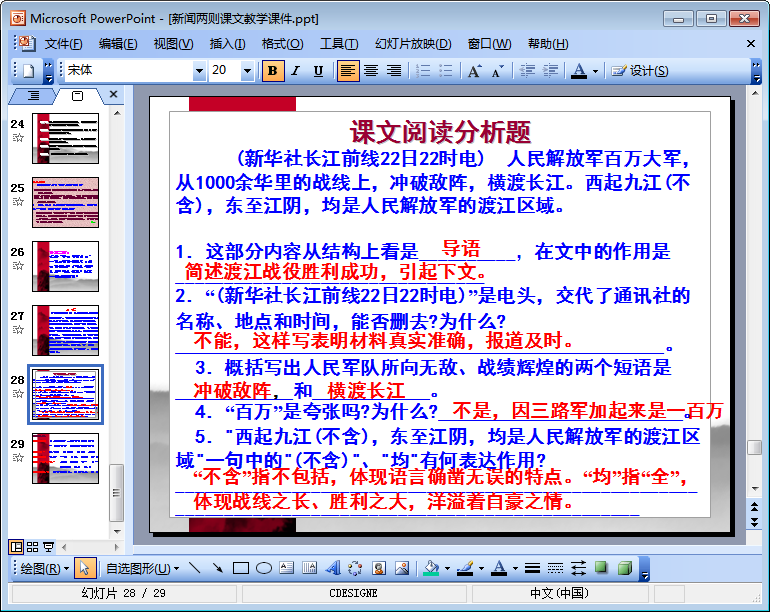Select slide 25 thumbnail
Image resolution: width=770 pixels, height=612 pixels.
[x=65, y=202]
